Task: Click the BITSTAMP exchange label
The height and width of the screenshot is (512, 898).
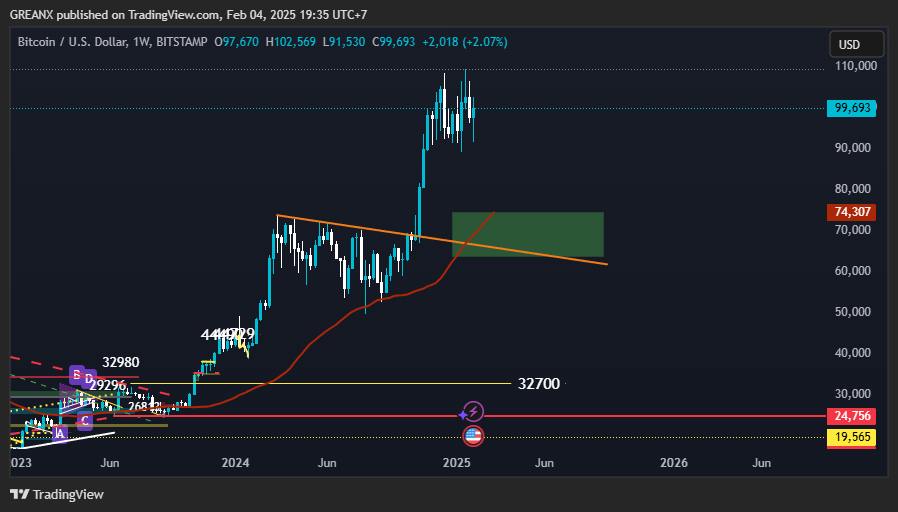Action: pyautogui.click(x=182, y=42)
